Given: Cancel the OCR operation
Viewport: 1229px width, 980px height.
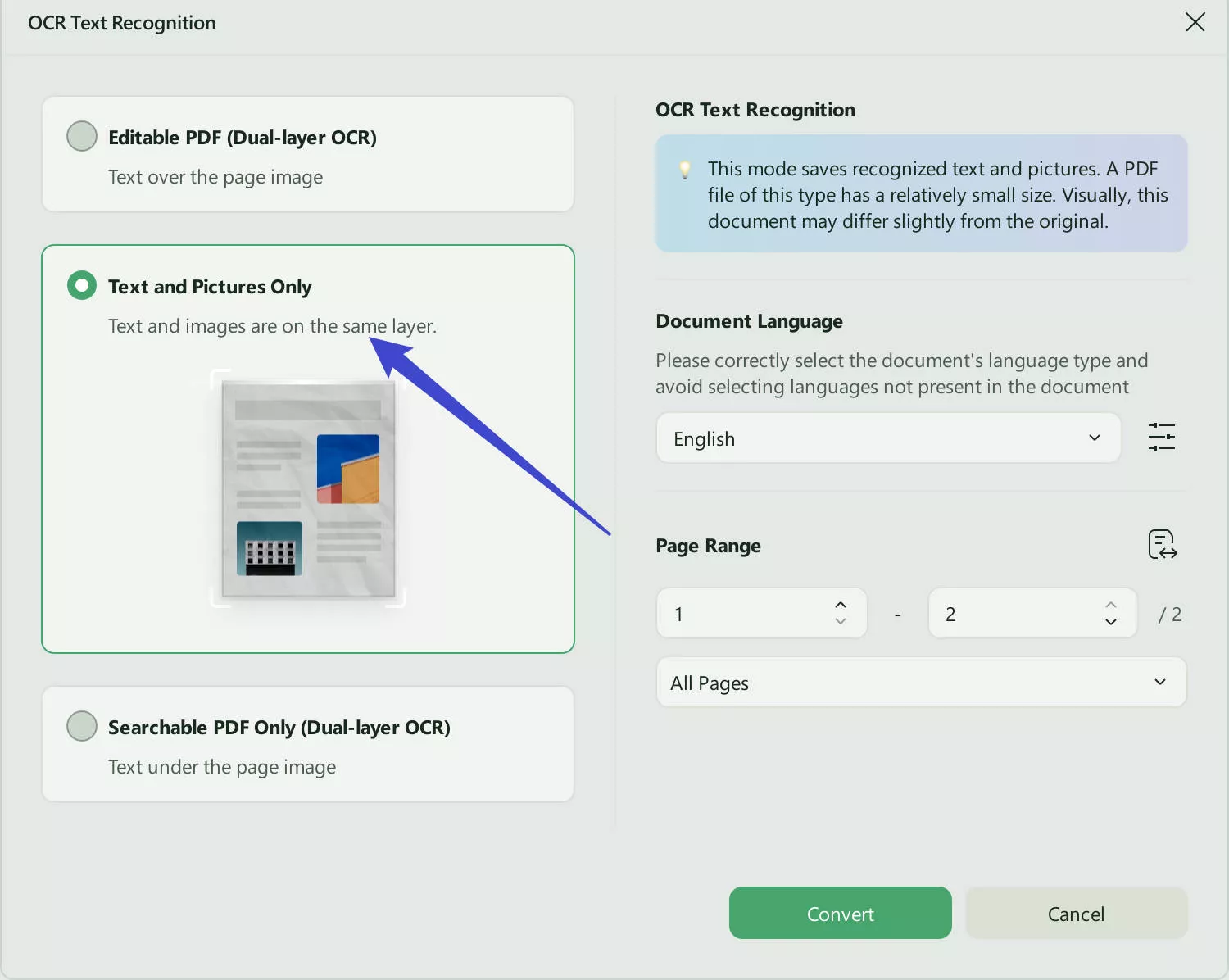Looking at the screenshot, I should pos(1076,913).
